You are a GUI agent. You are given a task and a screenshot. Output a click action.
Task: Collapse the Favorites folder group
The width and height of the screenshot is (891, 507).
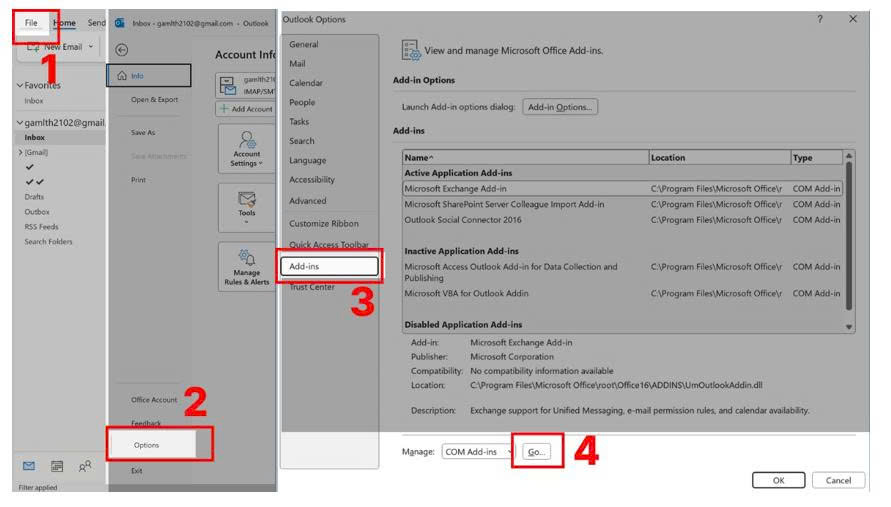(20, 85)
